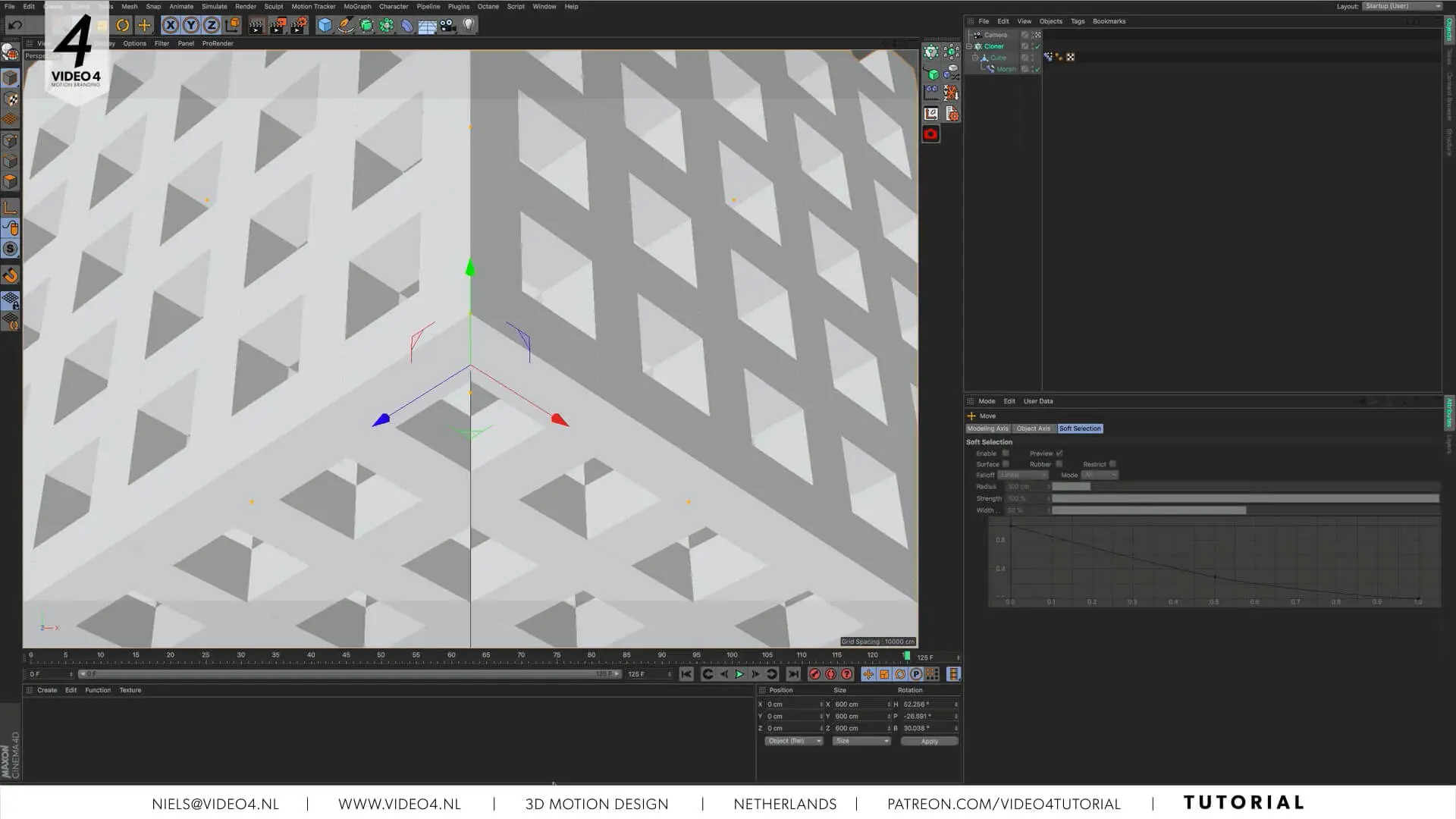
Task: Add a Light object bulb icon
Action: 469,25
